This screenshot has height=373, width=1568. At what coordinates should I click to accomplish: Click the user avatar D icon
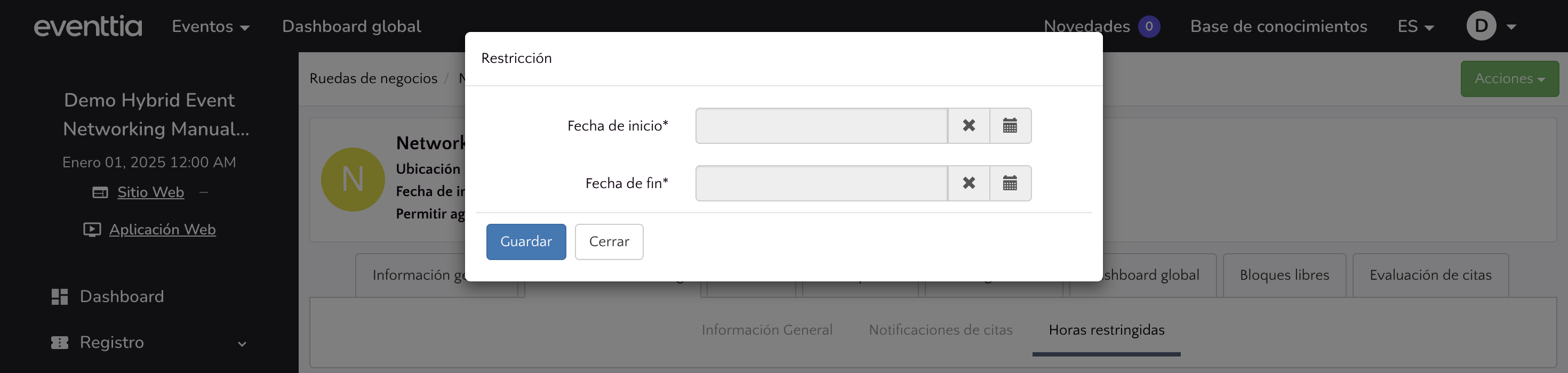click(x=1481, y=26)
